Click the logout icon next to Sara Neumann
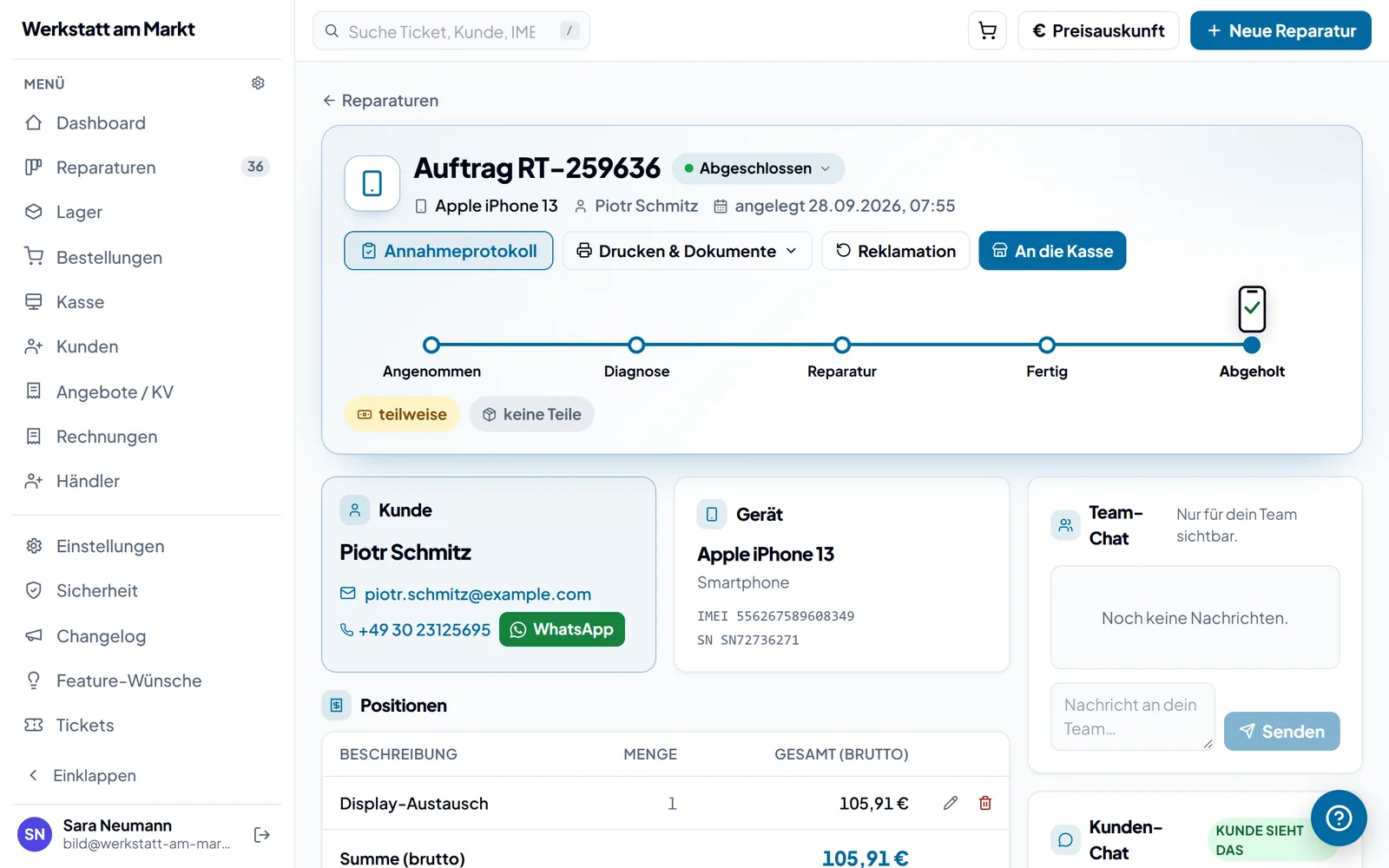Image resolution: width=1389 pixels, height=868 pixels. point(262,835)
